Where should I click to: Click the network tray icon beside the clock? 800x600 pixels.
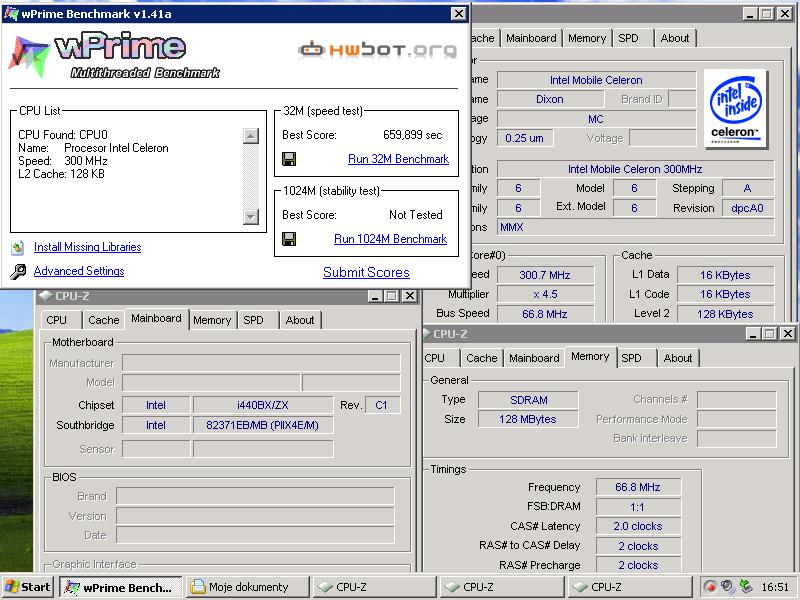click(x=746, y=587)
